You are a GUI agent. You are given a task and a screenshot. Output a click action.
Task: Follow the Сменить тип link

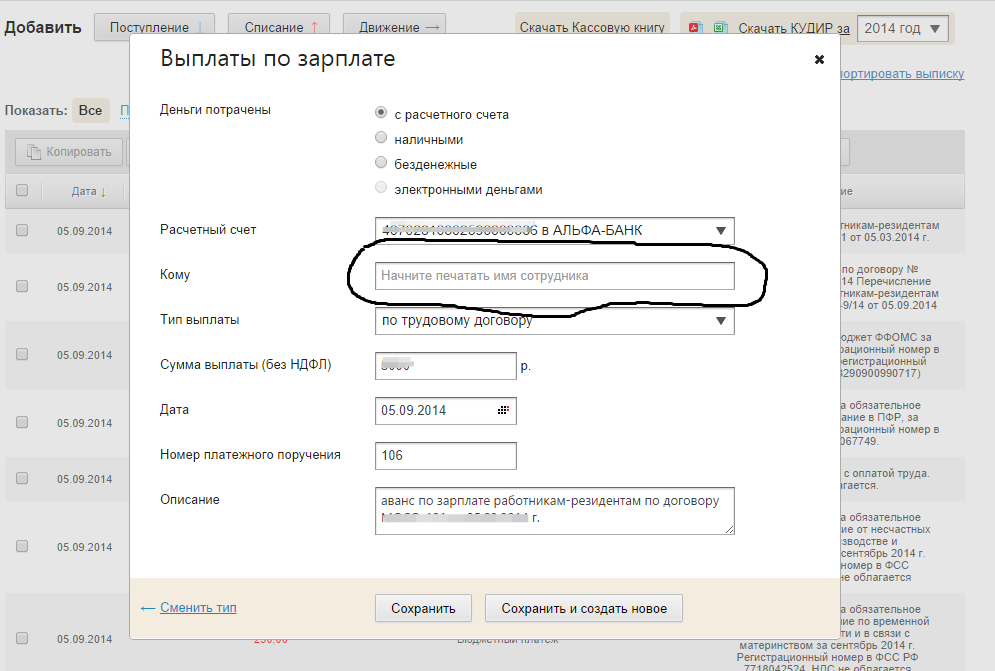(196, 607)
